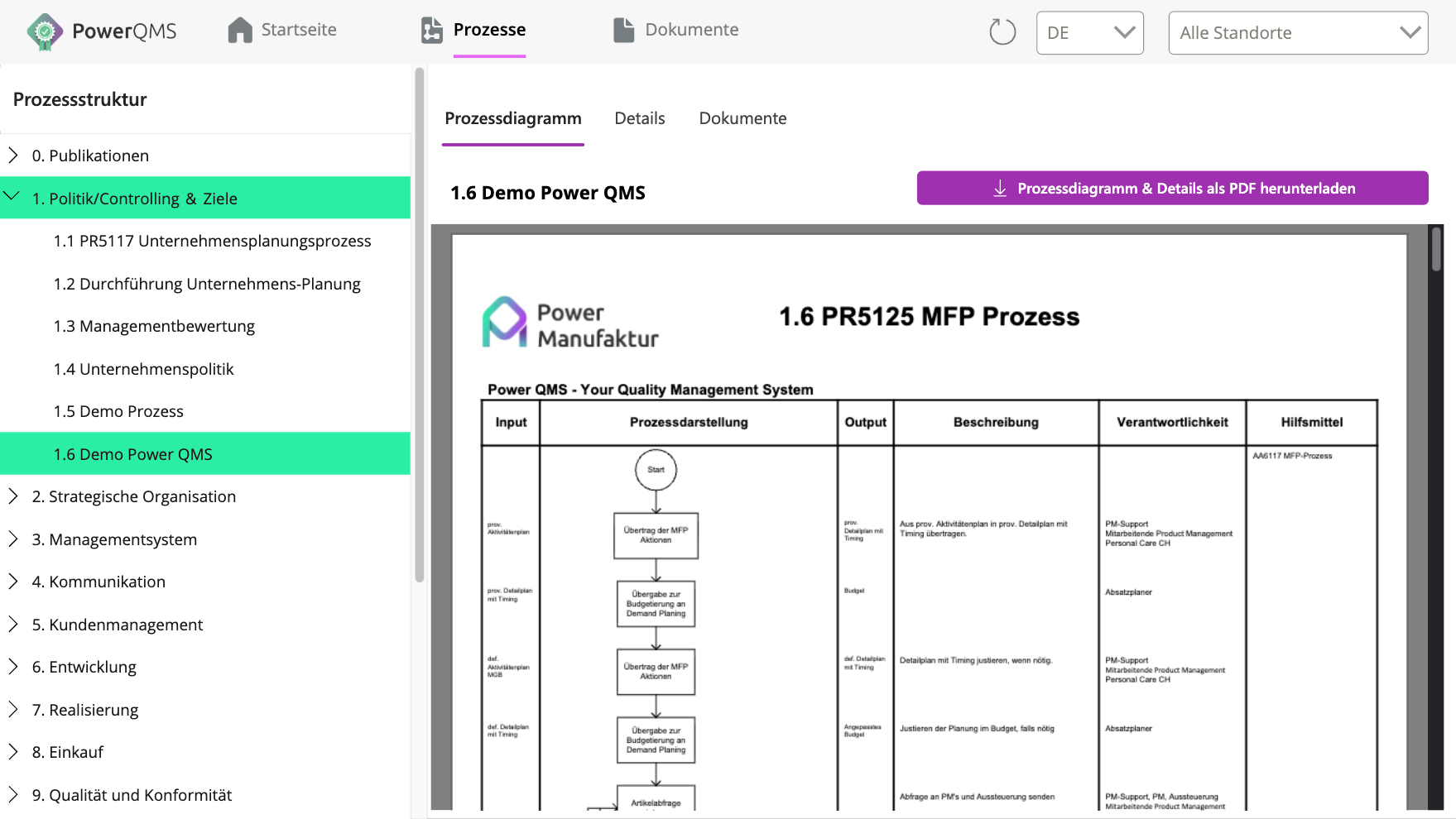Click the Prozessdarstellung column header
This screenshot has width=1456, height=819.
[689, 422]
